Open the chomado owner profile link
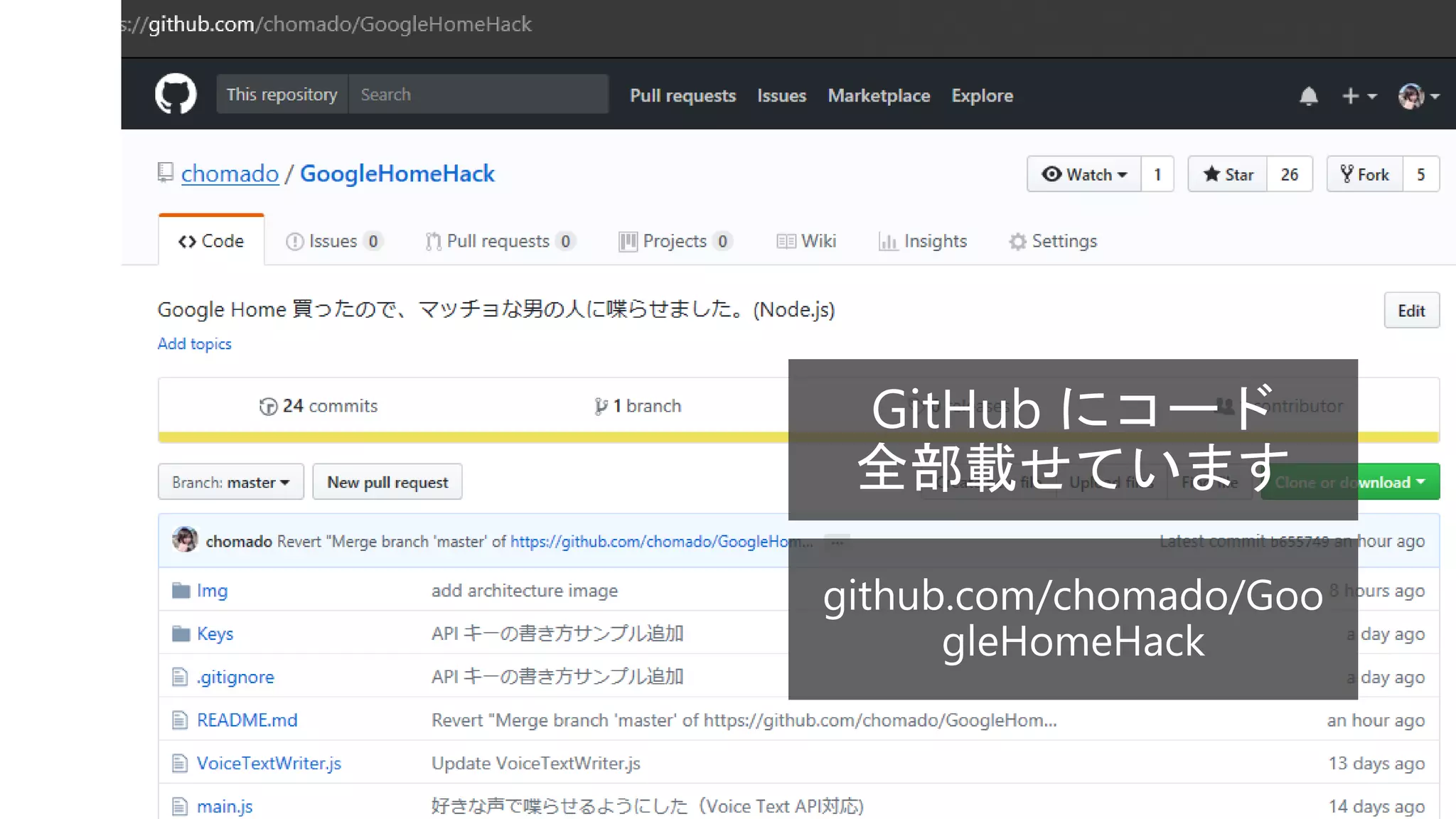The width and height of the screenshot is (1456, 819). 230,173
